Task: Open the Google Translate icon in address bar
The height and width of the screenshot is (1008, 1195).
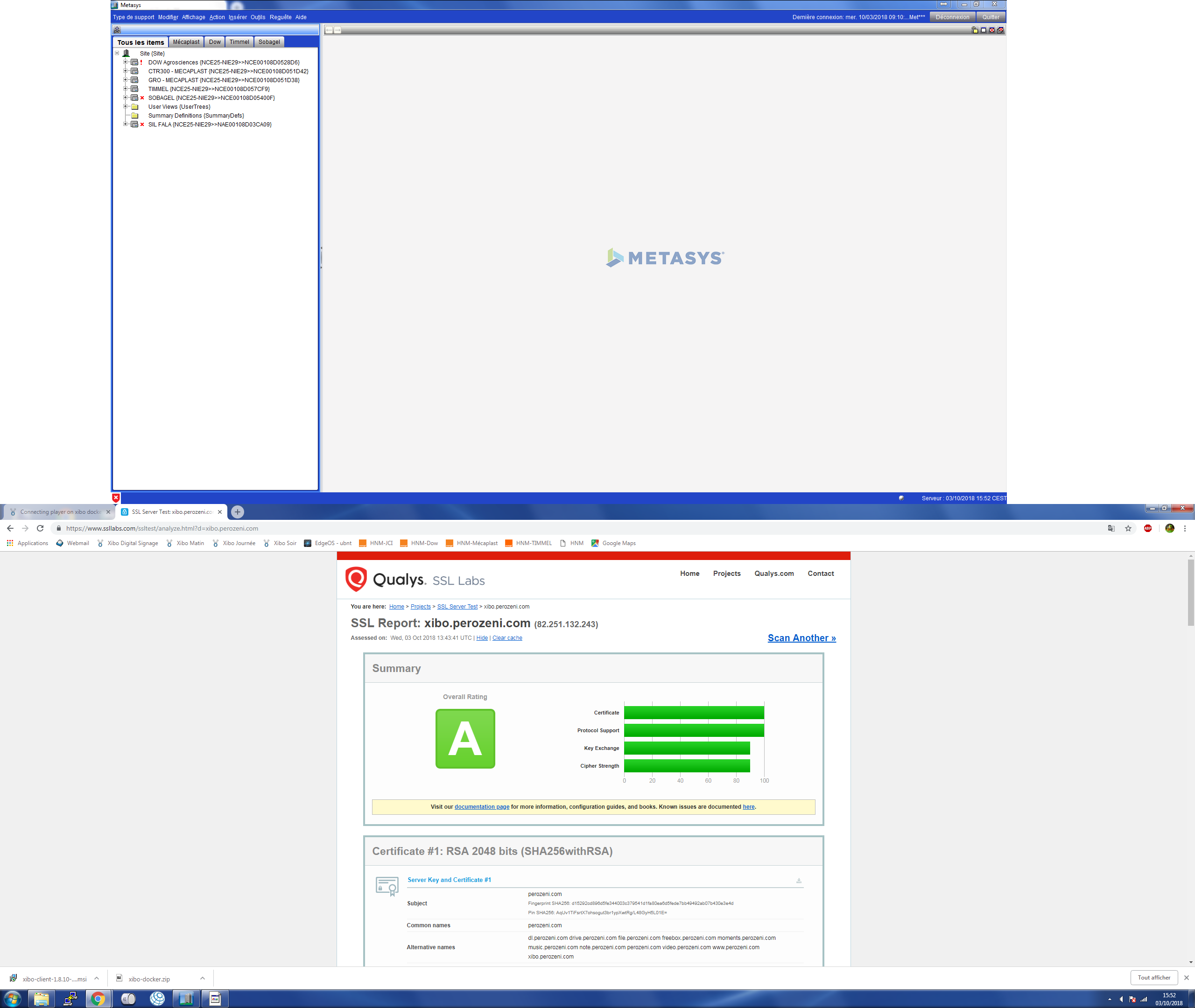Action: 1111,528
